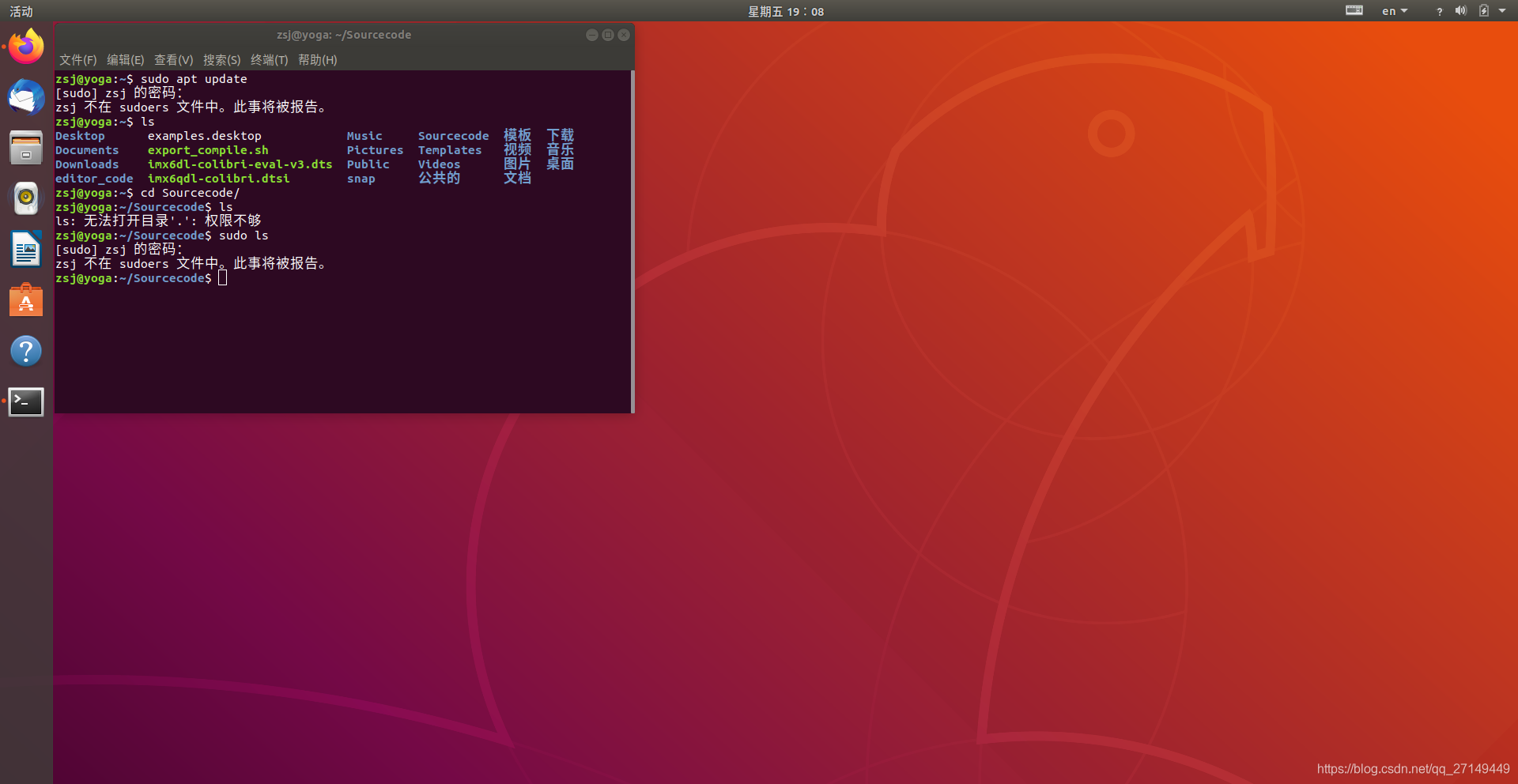
Task: Click the editor_code directory entry
Action: coord(94,179)
